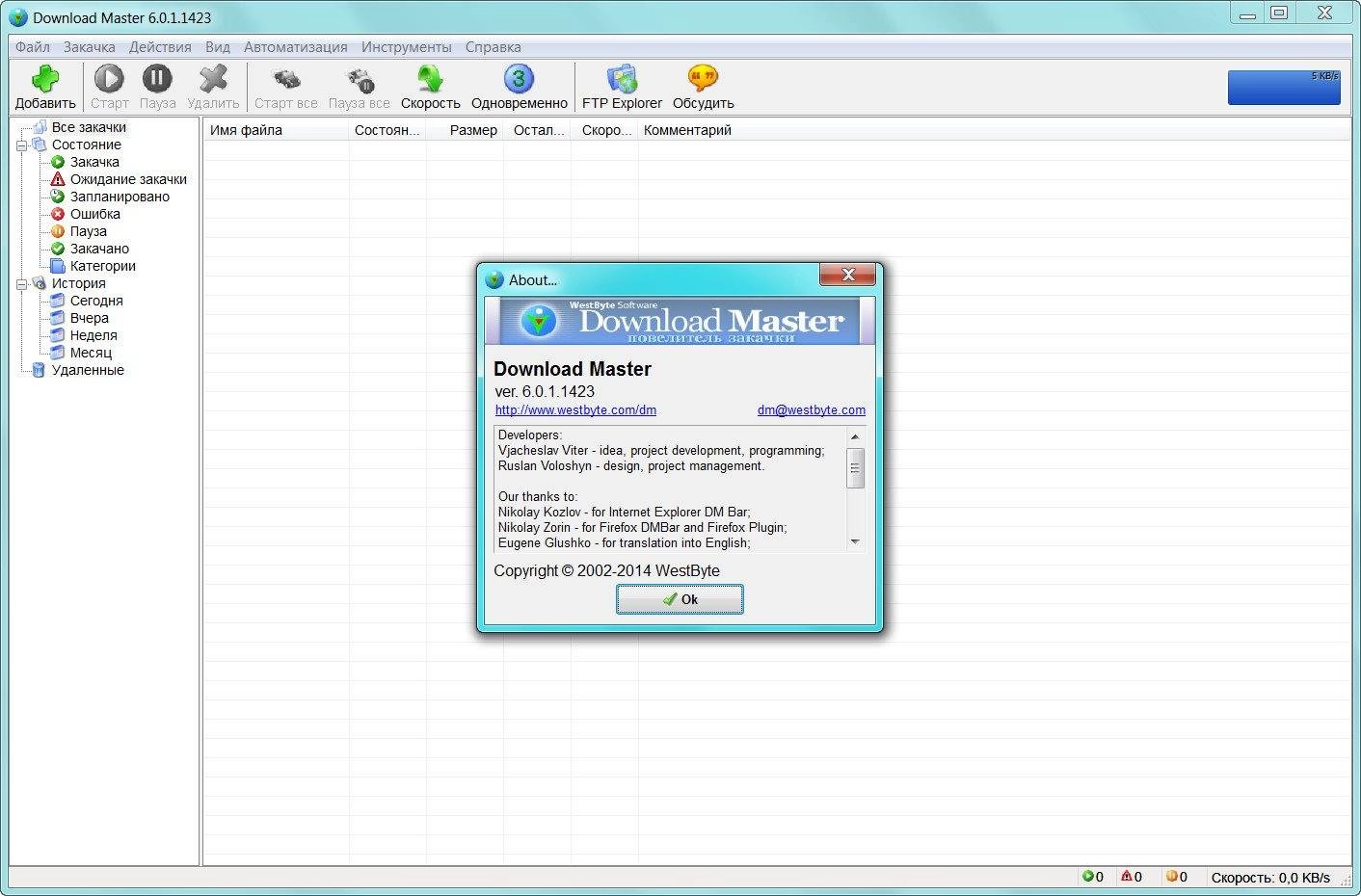This screenshot has width=1361, height=896.
Task: Open the Закачка menu
Action: [x=89, y=47]
